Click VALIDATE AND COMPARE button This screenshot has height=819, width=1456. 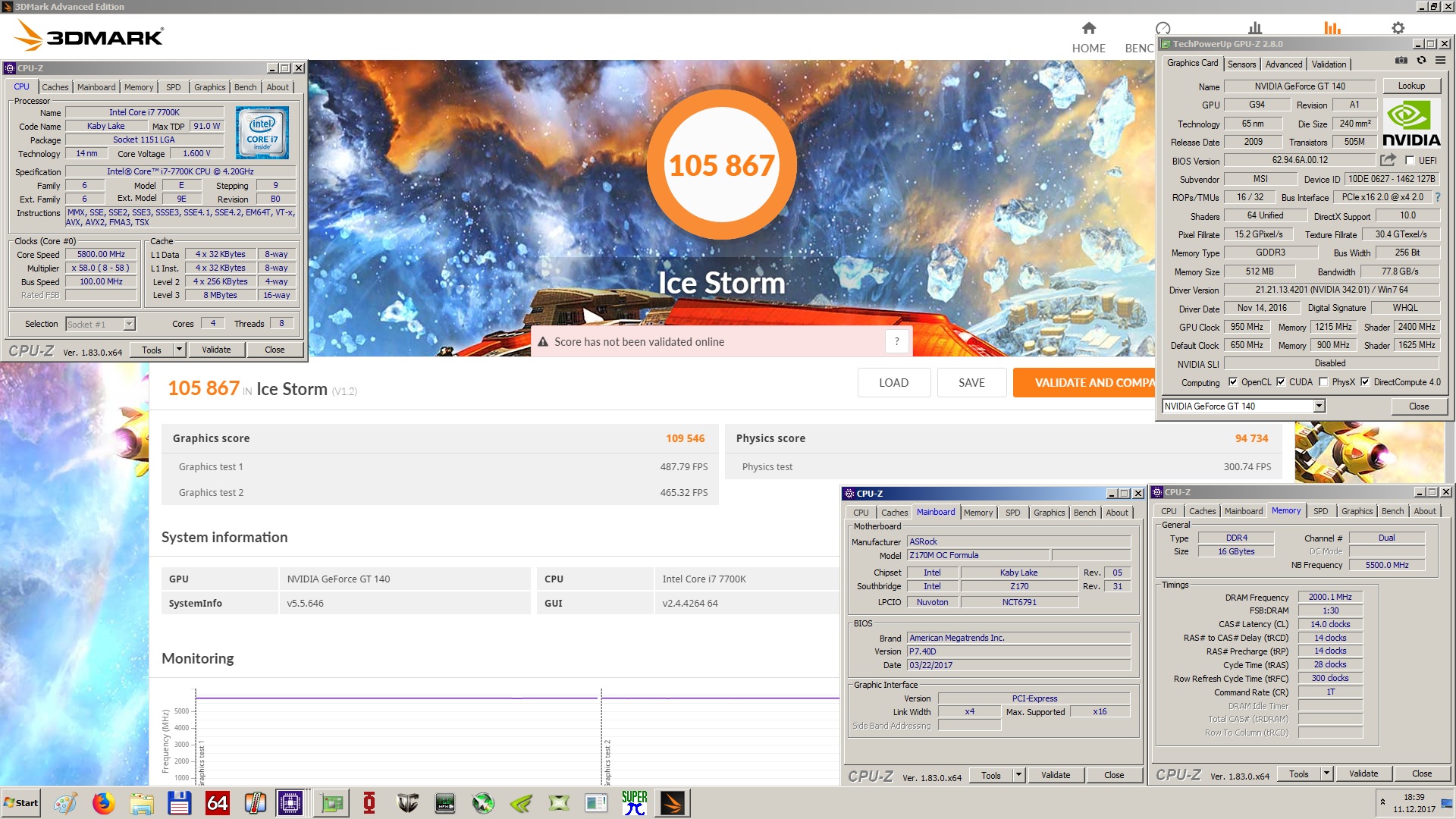[x=1084, y=382]
